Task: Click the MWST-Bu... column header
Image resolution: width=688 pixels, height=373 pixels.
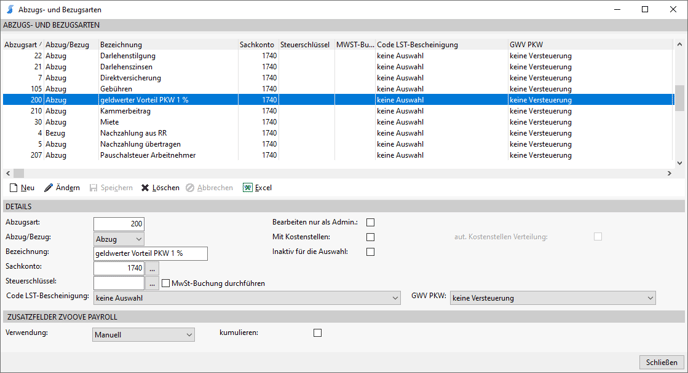Action: tap(355, 45)
